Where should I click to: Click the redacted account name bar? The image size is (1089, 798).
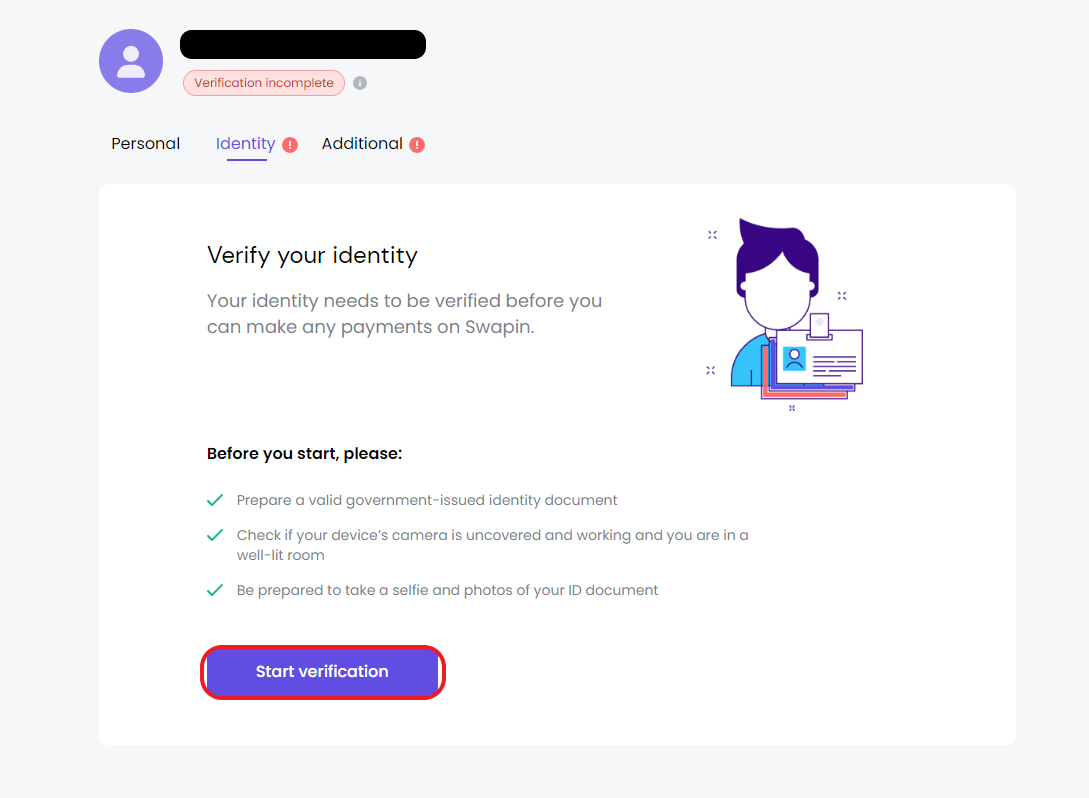(303, 44)
